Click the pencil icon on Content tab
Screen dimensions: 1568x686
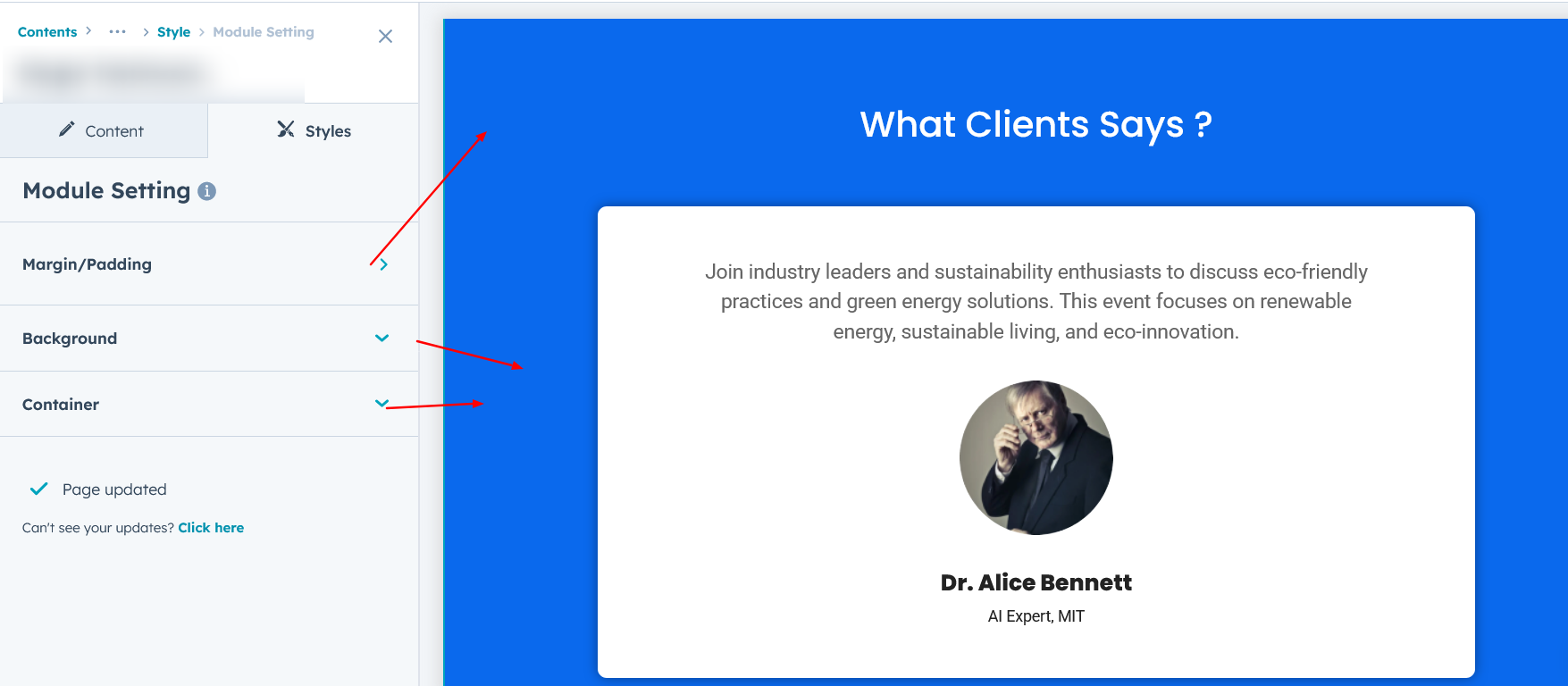click(67, 130)
